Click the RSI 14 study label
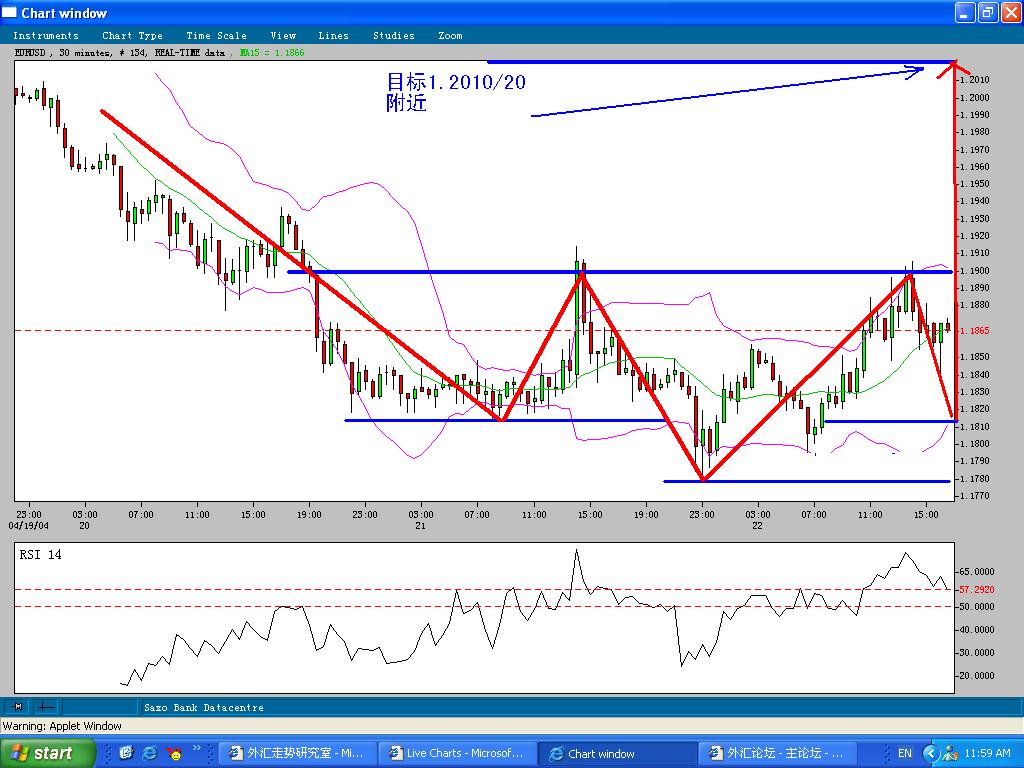The width and height of the screenshot is (1024, 768). (x=40, y=554)
